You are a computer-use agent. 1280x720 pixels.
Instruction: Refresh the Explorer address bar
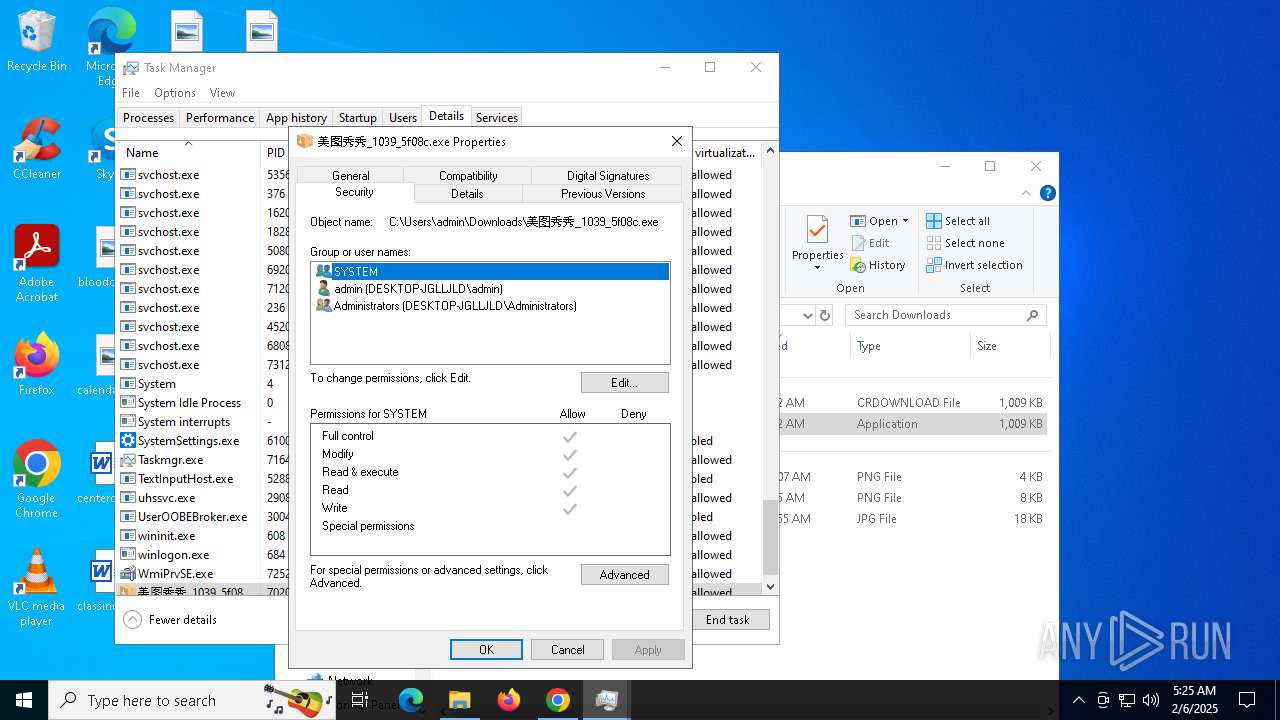click(x=825, y=315)
